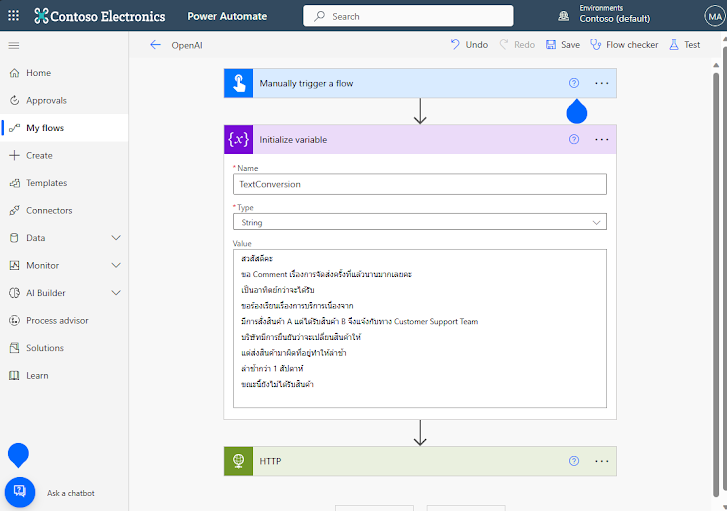The width and height of the screenshot is (727, 511).
Task: Open Flow checker
Action: click(624, 45)
